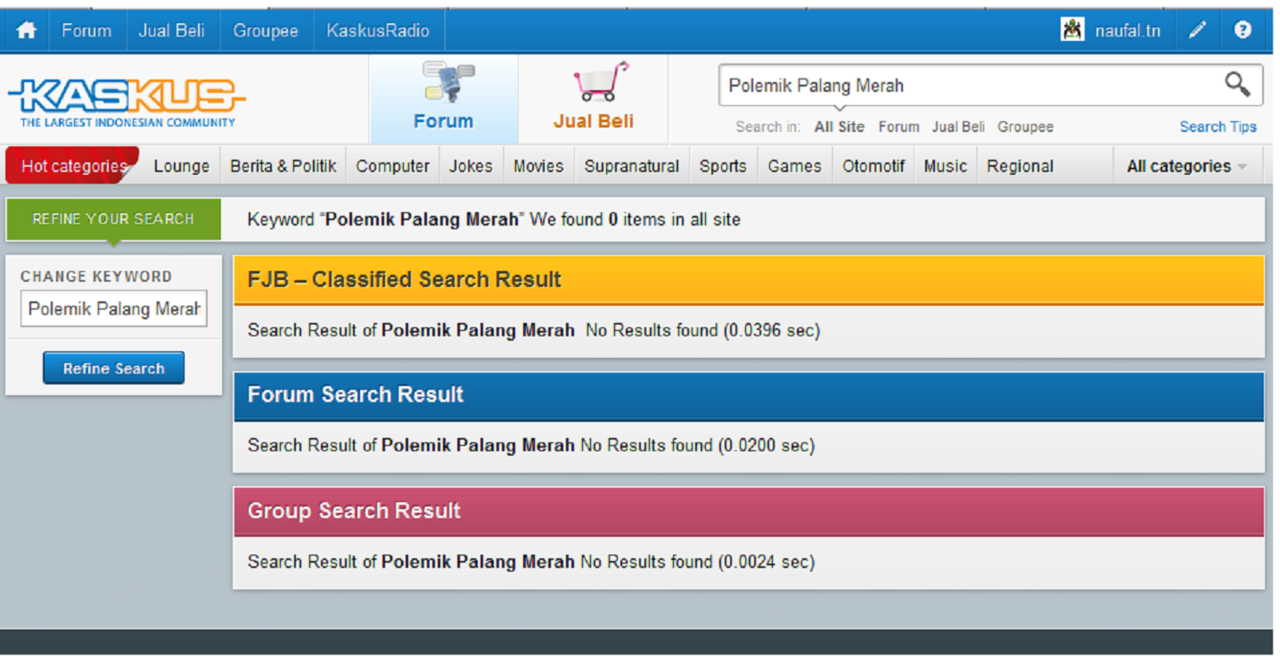1280x659 pixels.
Task: Click the Group Search Result heading
Action: coord(354,511)
